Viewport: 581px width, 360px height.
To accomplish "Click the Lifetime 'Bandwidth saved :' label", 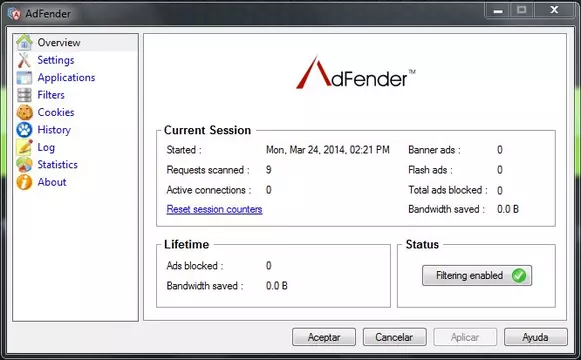I will pos(205,286).
